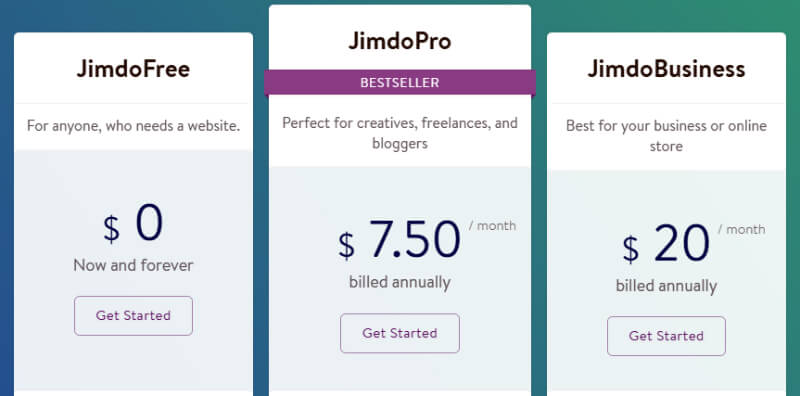The width and height of the screenshot is (800, 396).
Task: Select the JimdoBusiness plan title
Action: click(666, 69)
